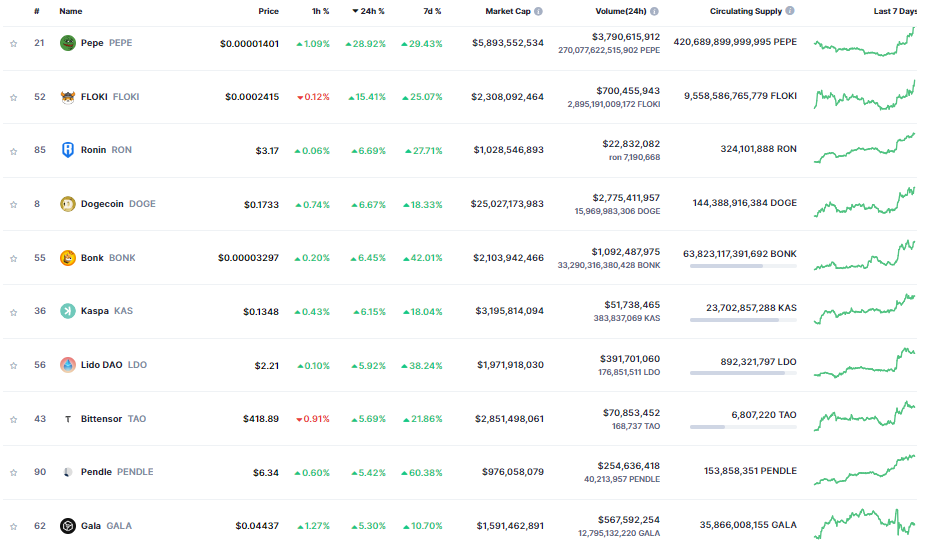Click the Gala cube logo
Image resolution: width=939 pixels, height=548 pixels.
68,526
